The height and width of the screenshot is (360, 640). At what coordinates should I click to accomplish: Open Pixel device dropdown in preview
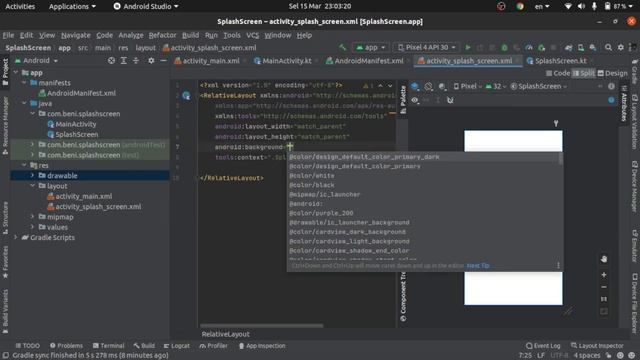pos(467,86)
